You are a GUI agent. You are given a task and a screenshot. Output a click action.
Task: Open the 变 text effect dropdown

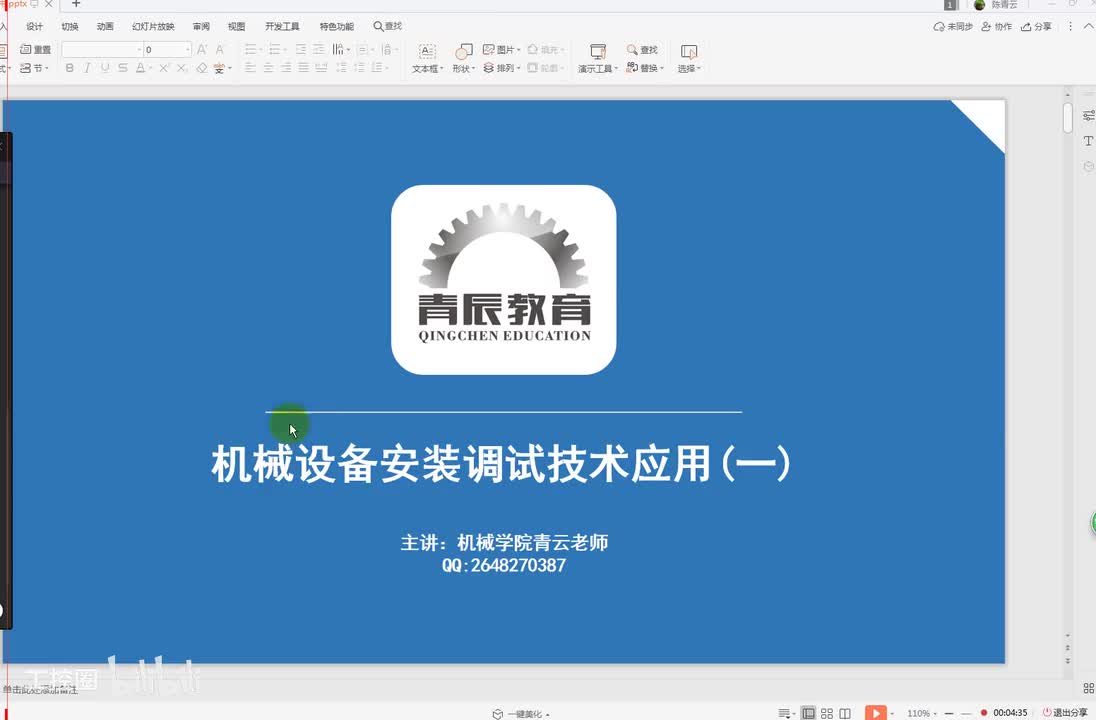(222, 68)
